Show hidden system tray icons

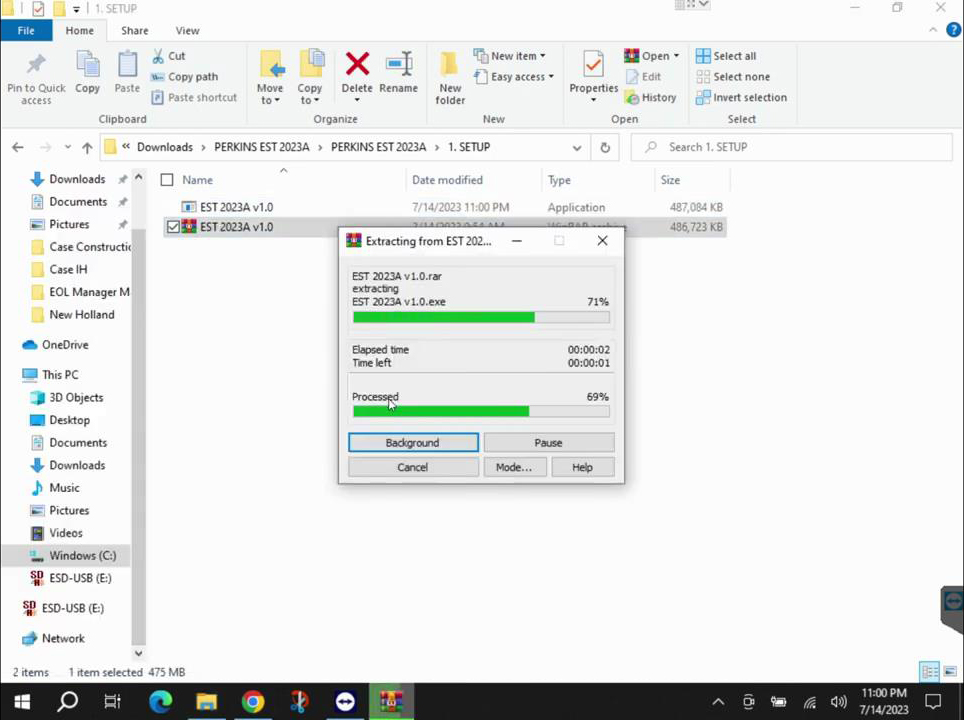pyautogui.click(x=718, y=702)
